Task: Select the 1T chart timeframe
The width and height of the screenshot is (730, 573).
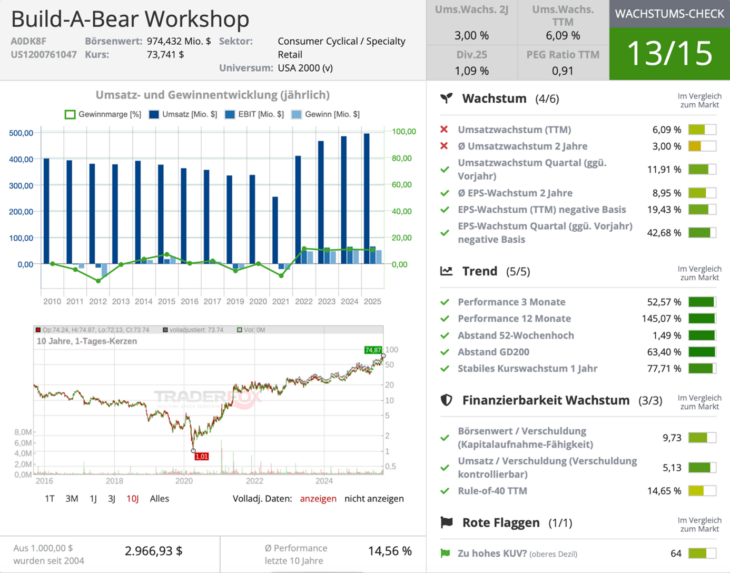Action: [49, 499]
